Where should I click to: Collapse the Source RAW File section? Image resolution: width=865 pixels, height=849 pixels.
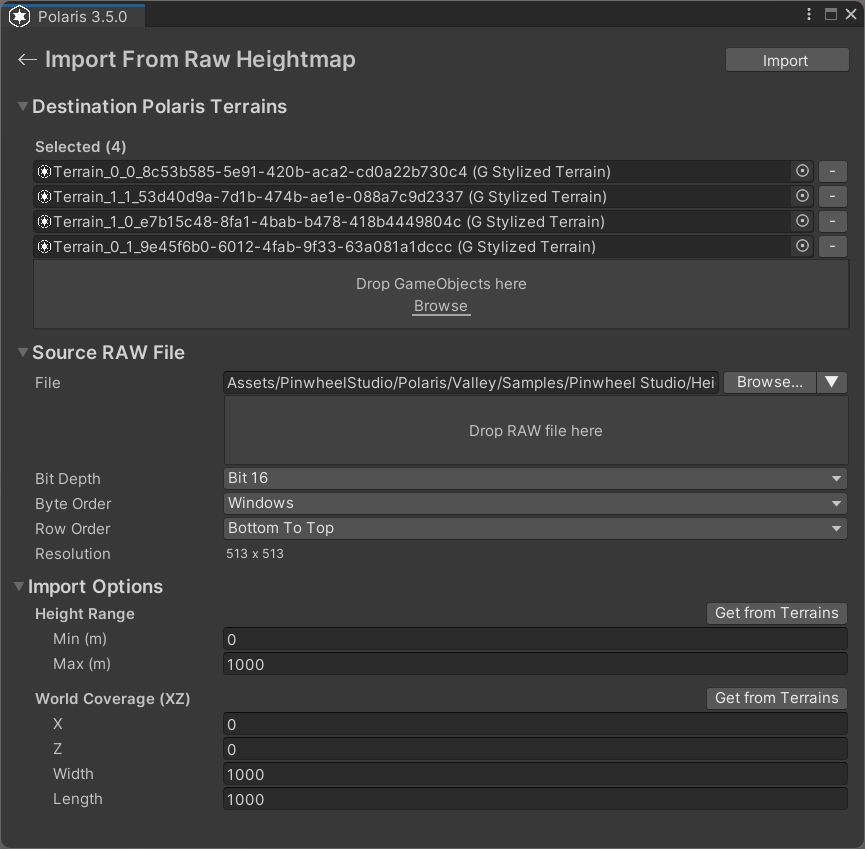(23, 353)
